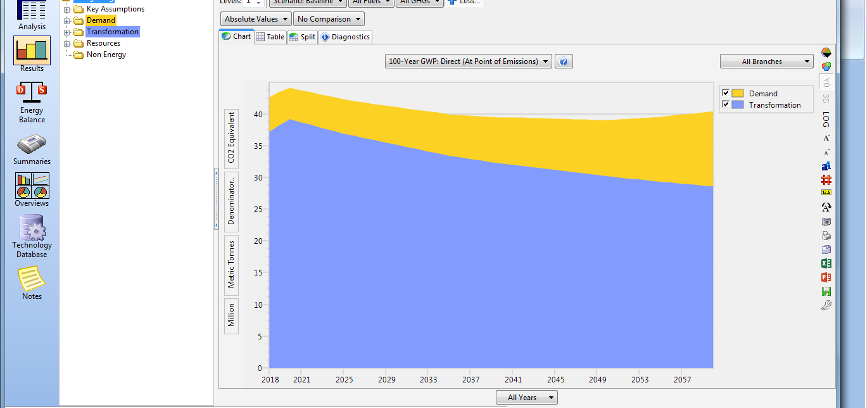Image resolution: width=866 pixels, height=408 pixels.
Task: Open the 100-Year GWP result dropdown
Action: [468, 62]
